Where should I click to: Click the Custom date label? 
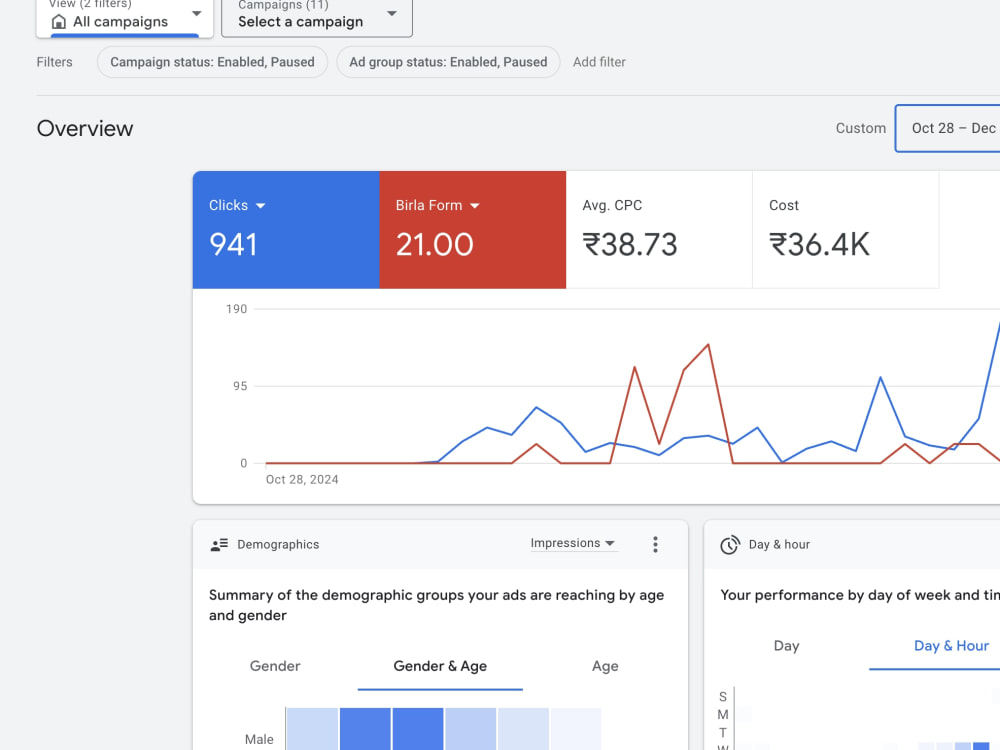(x=860, y=128)
